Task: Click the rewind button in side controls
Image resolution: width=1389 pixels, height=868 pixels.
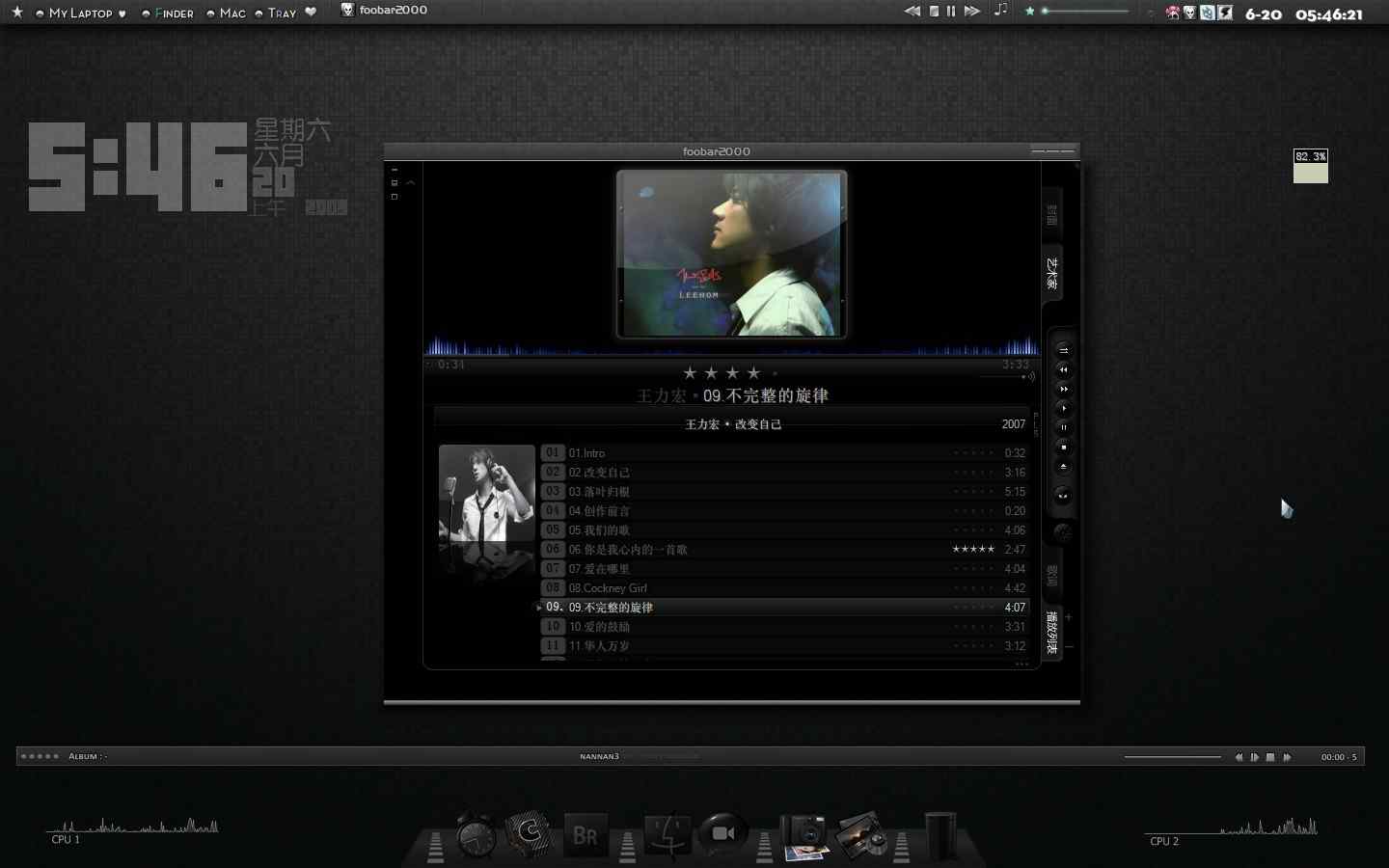Action: pyautogui.click(x=1064, y=369)
